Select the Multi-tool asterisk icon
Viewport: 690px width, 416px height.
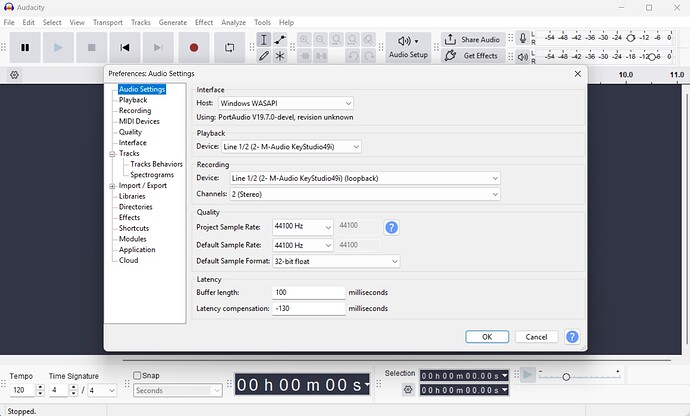[280, 56]
